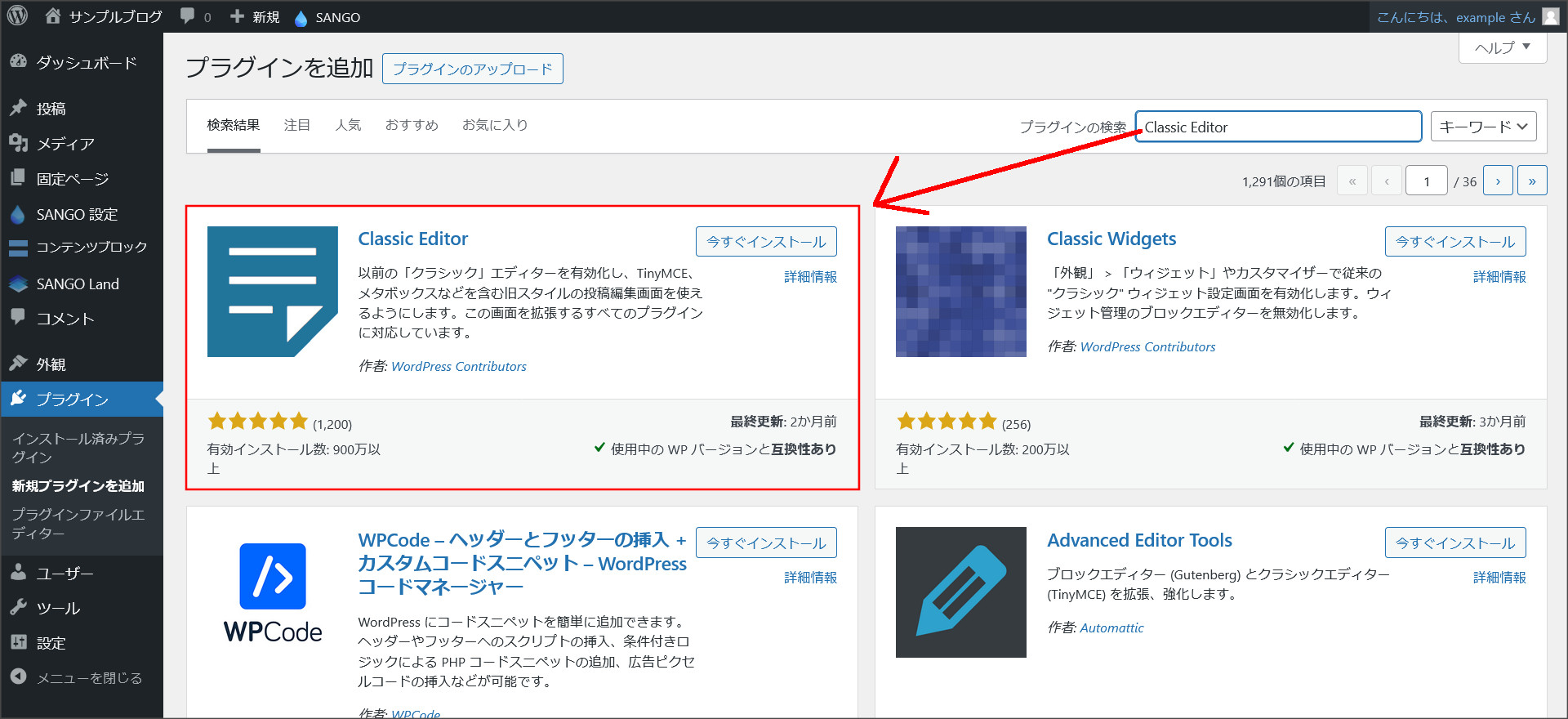The width and height of the screenshot is (1568, 719).
Task: Click the user avatar in top bar
Action: (x=1550, y=17)
